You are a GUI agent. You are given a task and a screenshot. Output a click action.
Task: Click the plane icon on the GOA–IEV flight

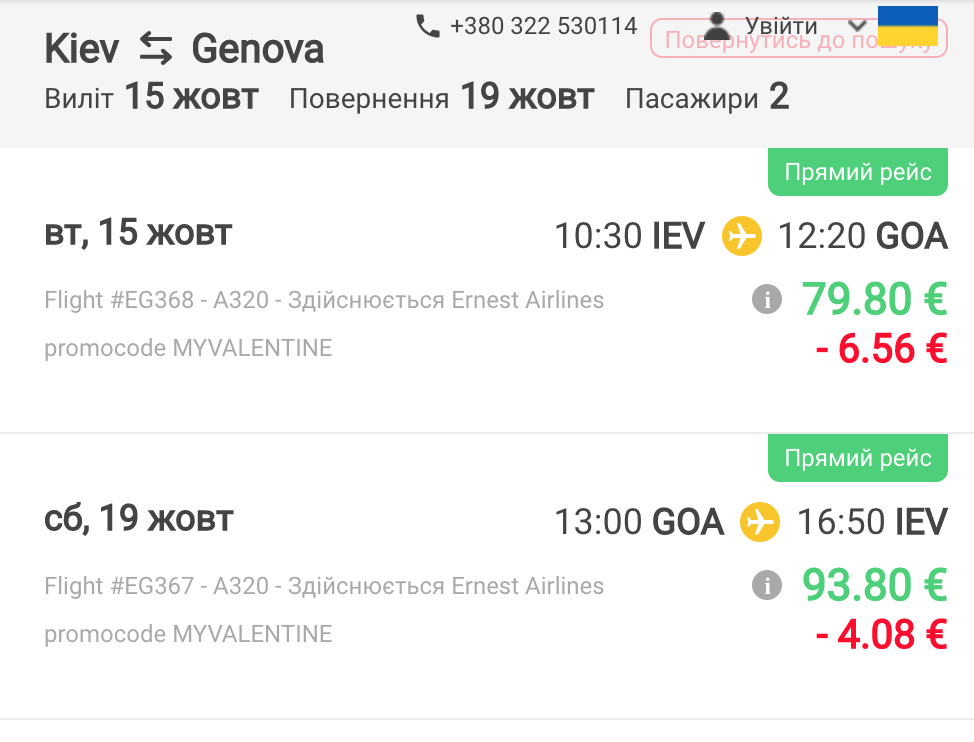(x=760, y=522)
